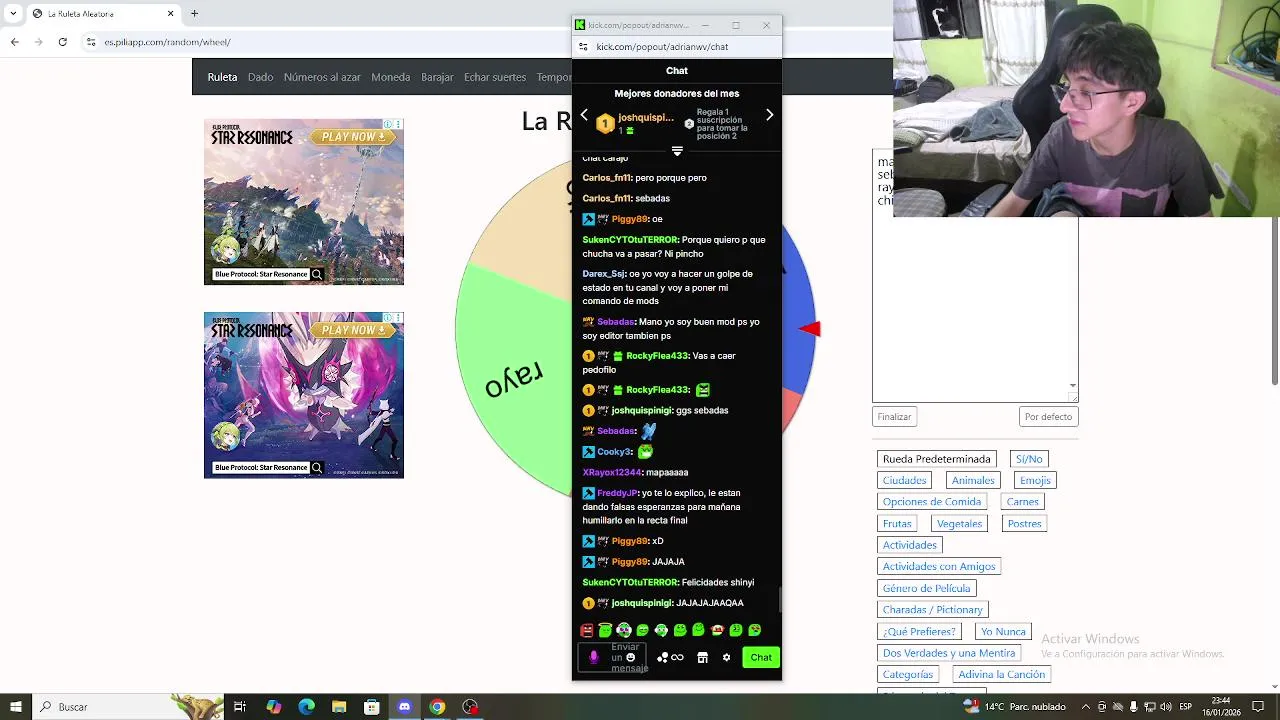Click the Por defecto button
The height and width of the screenshot is (720, 1280).
[x=1048, y=417]
